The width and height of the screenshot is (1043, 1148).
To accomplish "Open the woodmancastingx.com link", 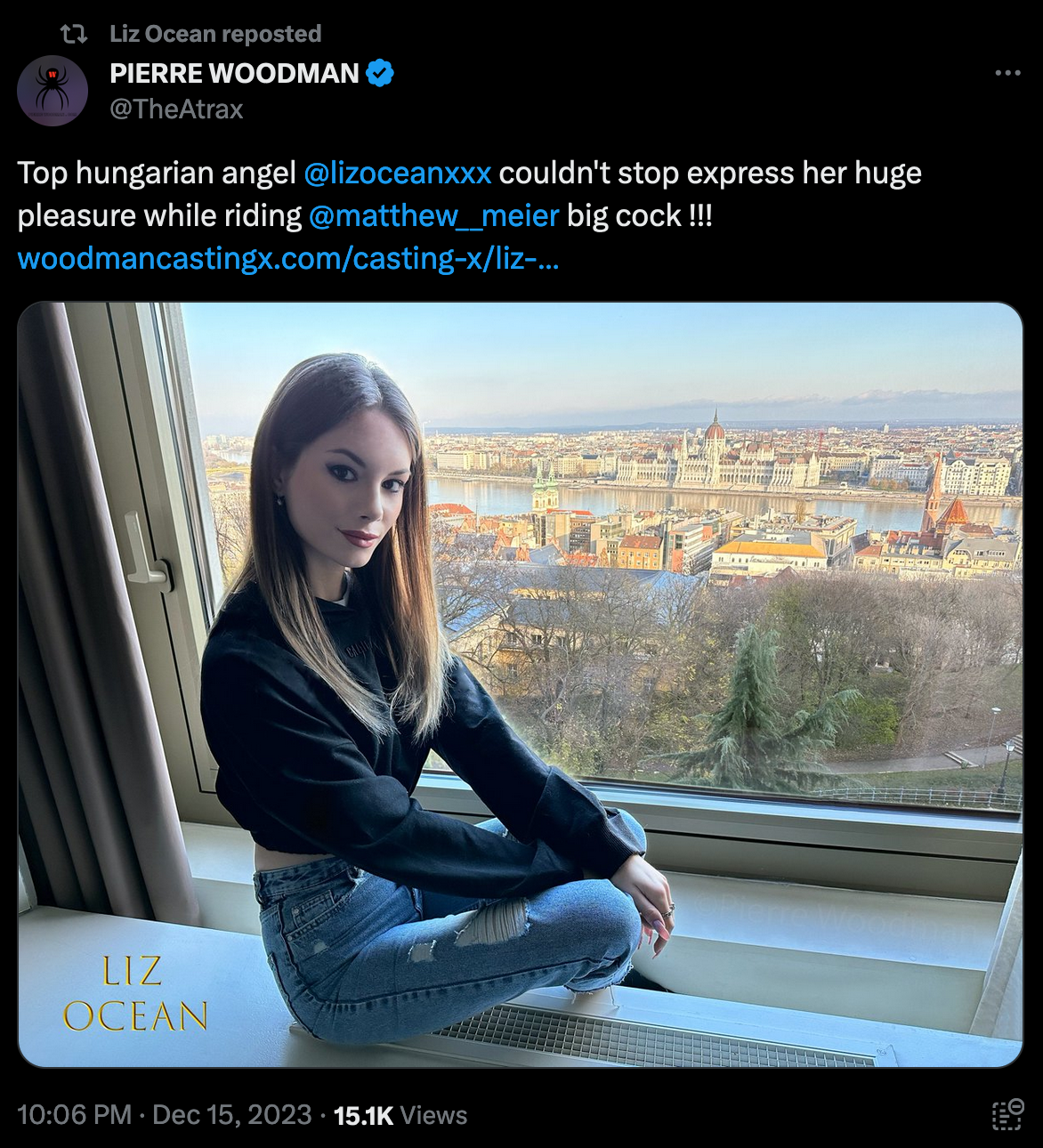I will (288, 258).
